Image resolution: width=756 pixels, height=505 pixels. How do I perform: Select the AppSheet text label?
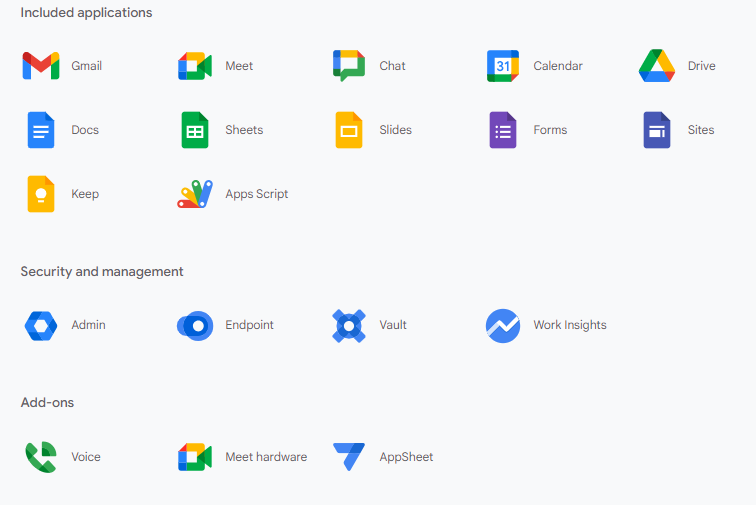(406, 457)
